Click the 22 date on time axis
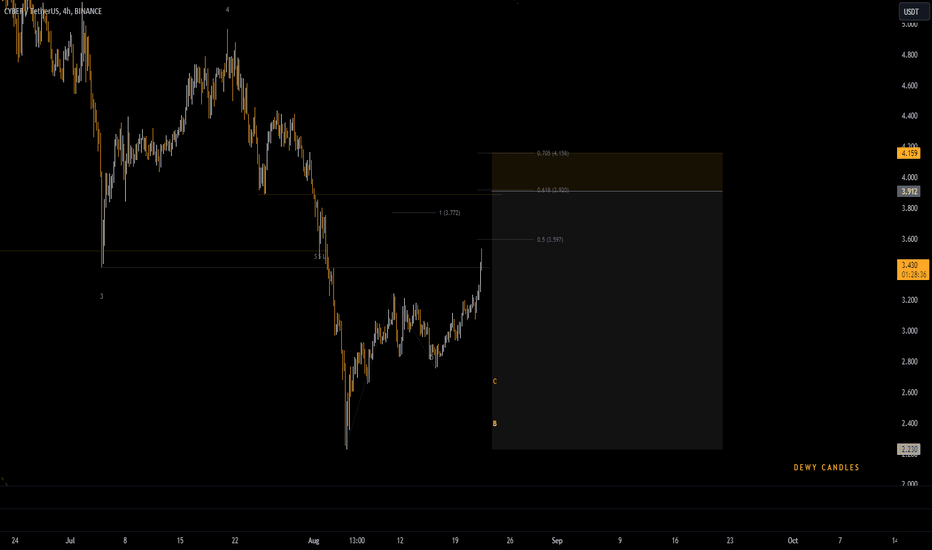This screenshot has height=550, width=932. [x=235, y=540]
